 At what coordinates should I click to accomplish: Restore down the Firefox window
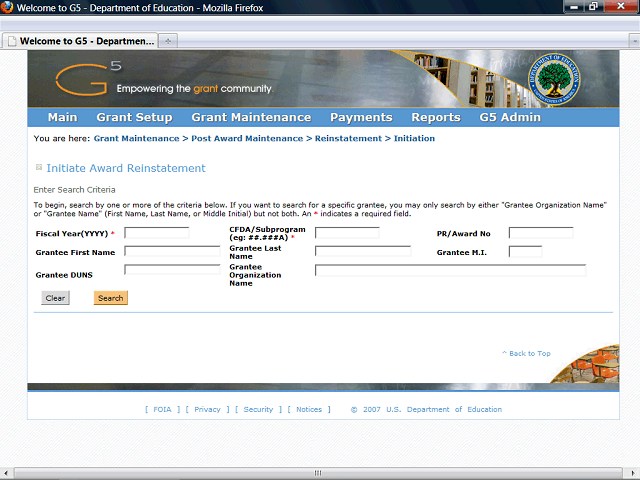[x=593, y=7]
